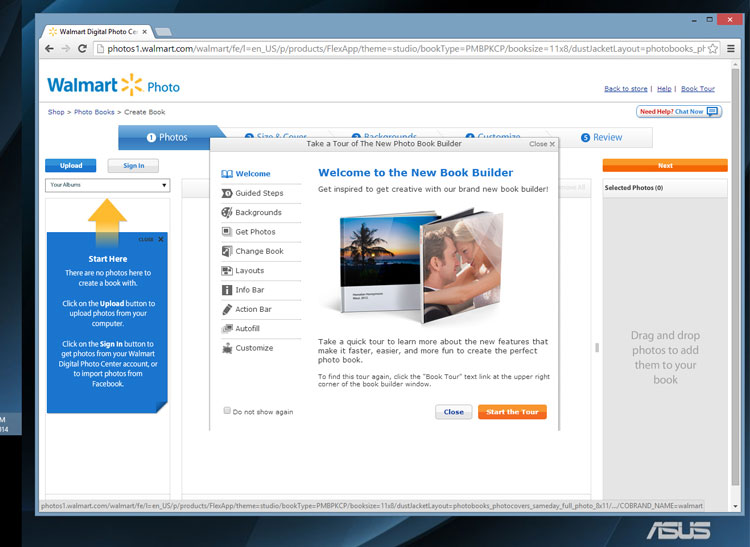Click the Welcome book icon in tour sidebar
Screen dimensions: 750x547
[x=227, y=174]
